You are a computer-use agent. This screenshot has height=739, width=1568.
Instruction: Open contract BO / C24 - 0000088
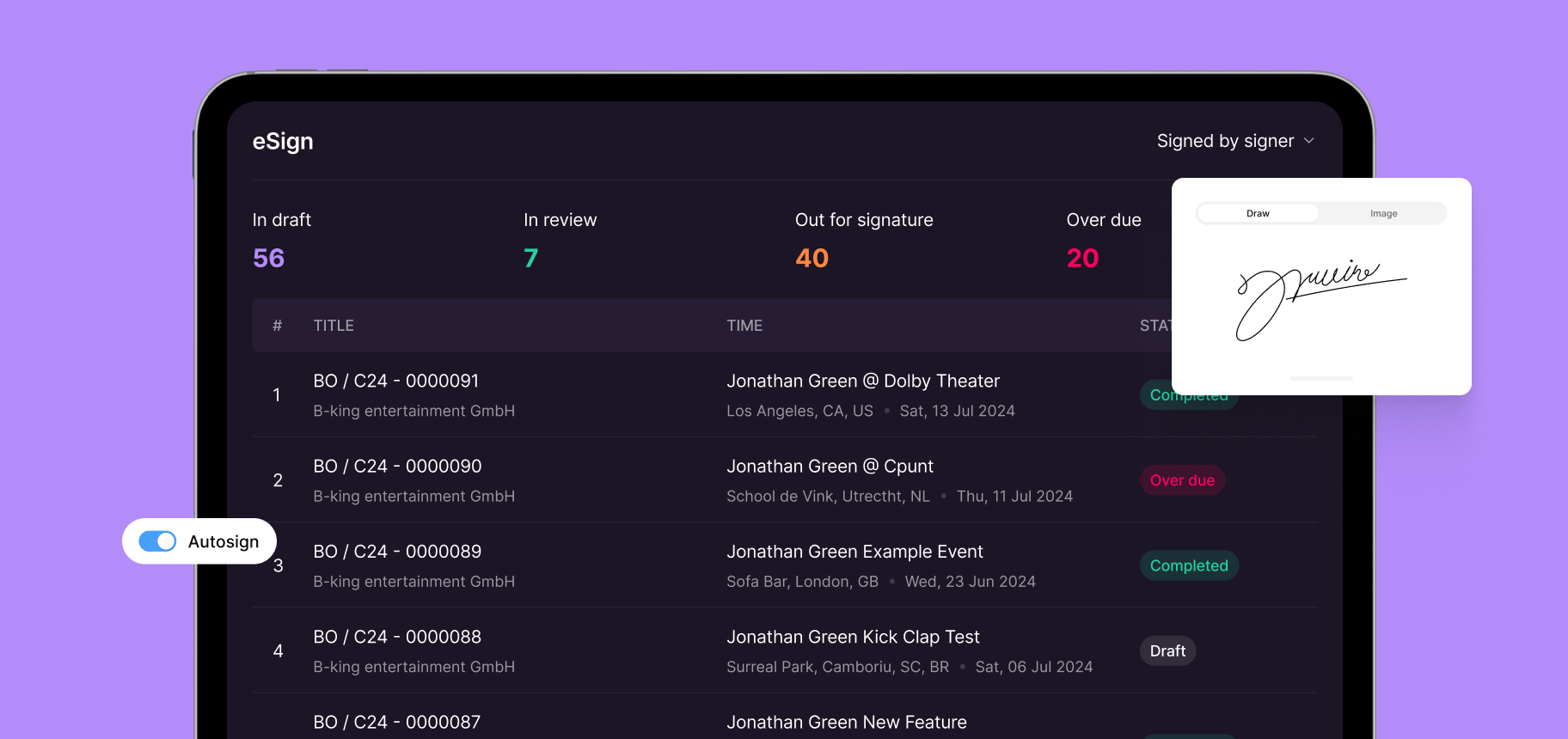pyautogui.click(x=397, y=637)
